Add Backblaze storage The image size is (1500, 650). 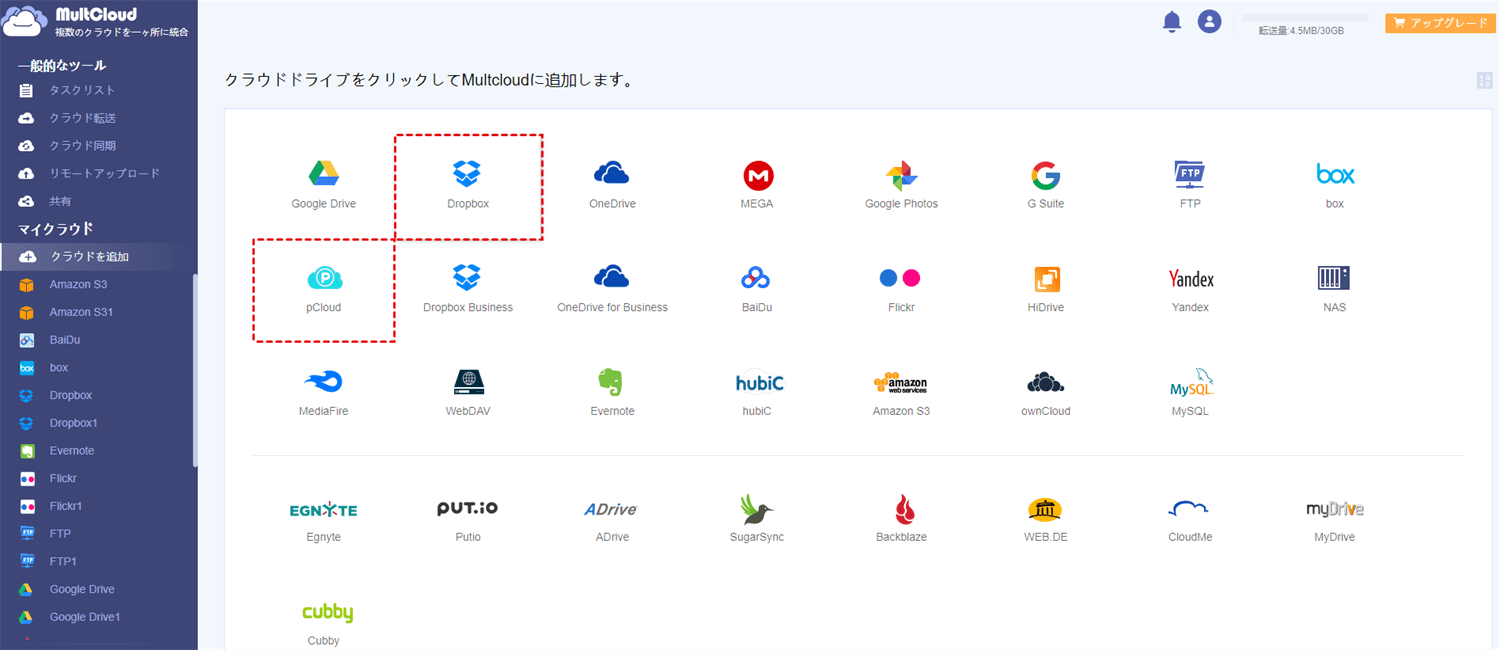click(x=901, y=519)
